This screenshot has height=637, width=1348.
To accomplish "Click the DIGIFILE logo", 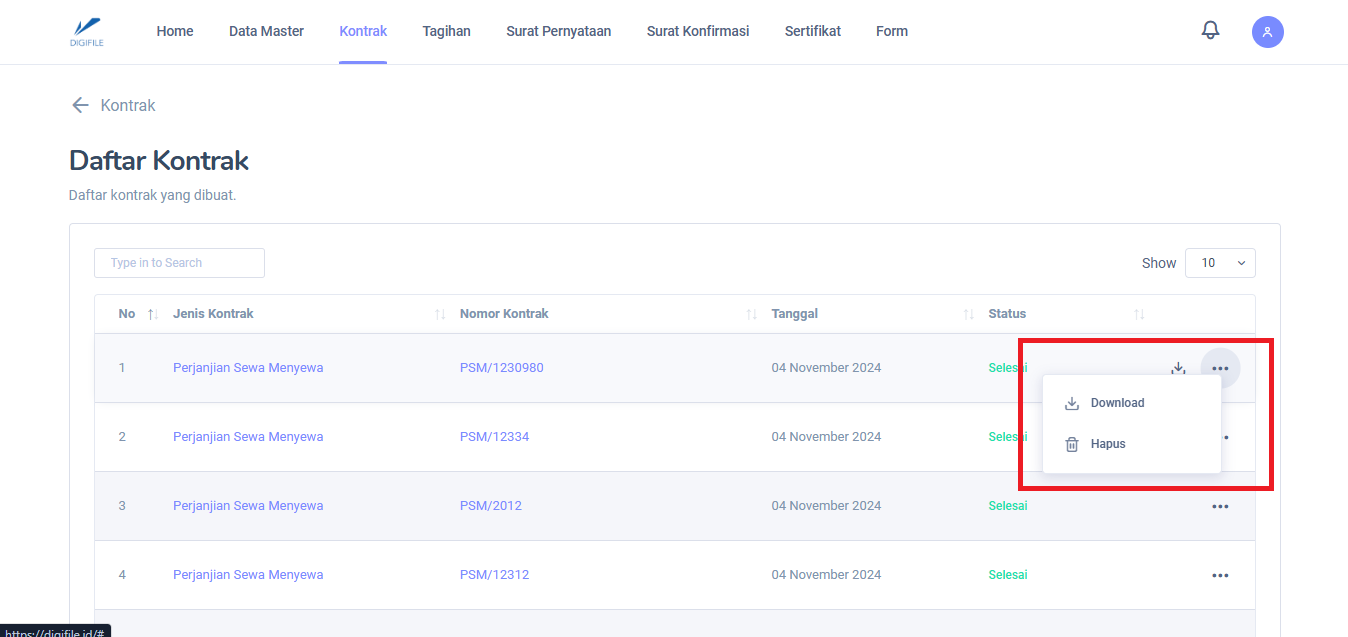I will click(x=87, y=31).
